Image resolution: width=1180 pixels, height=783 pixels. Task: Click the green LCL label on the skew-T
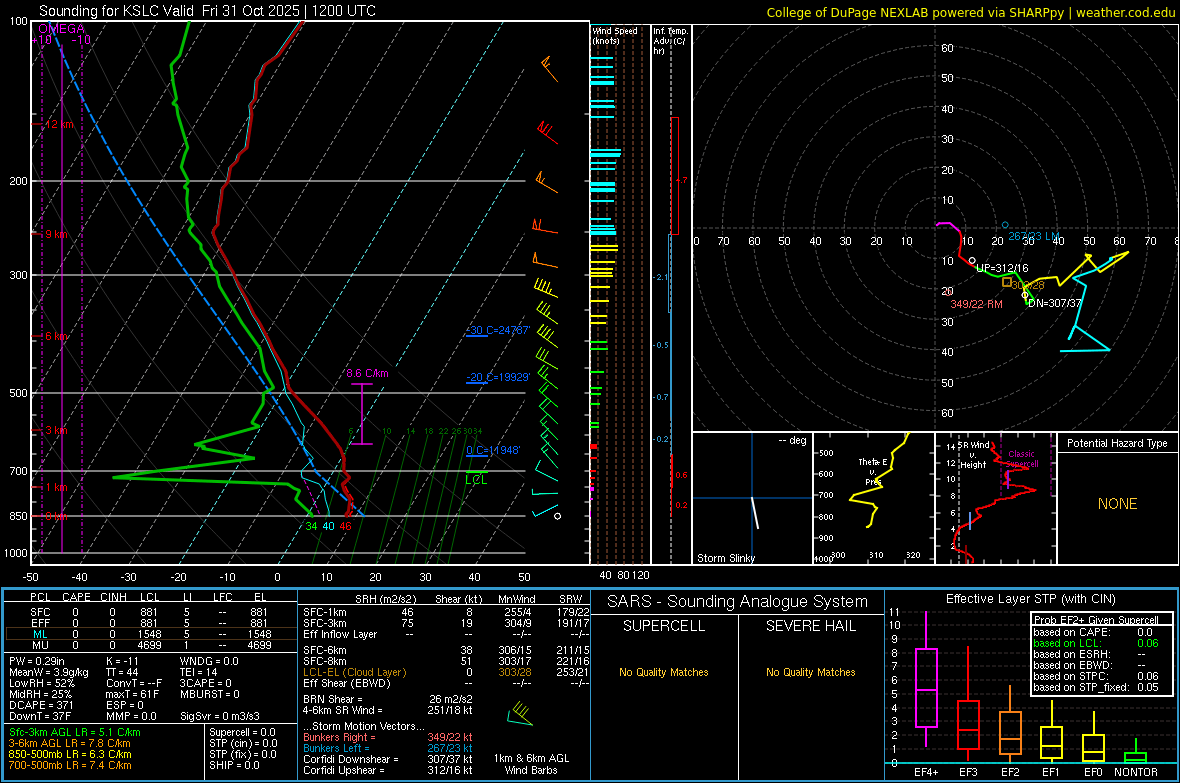pos(476,480)
